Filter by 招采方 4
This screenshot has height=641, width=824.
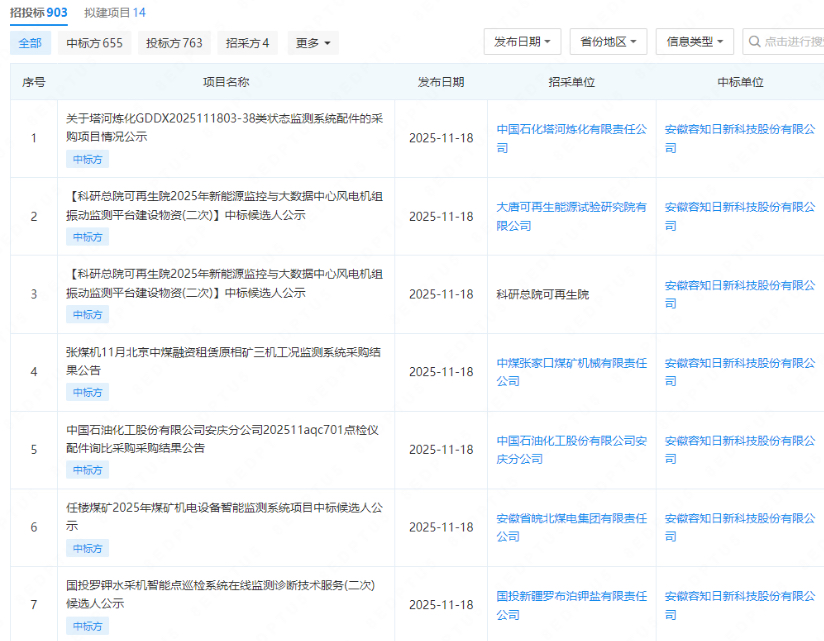click(248, 43)
